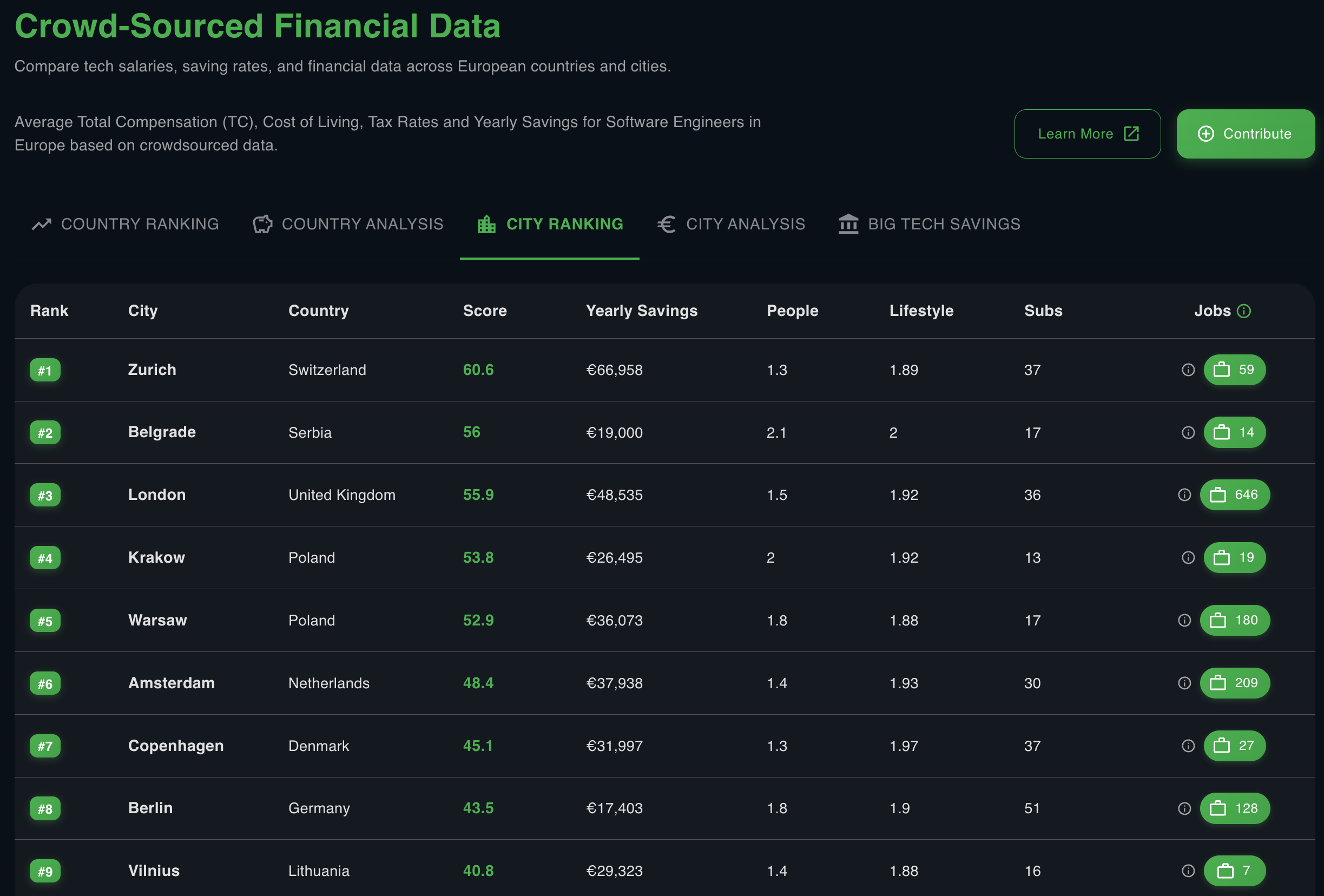Click the info icon in London's jobs cell
Viewport: 1324px width, 896px height.
click(x=1184, y=495)
